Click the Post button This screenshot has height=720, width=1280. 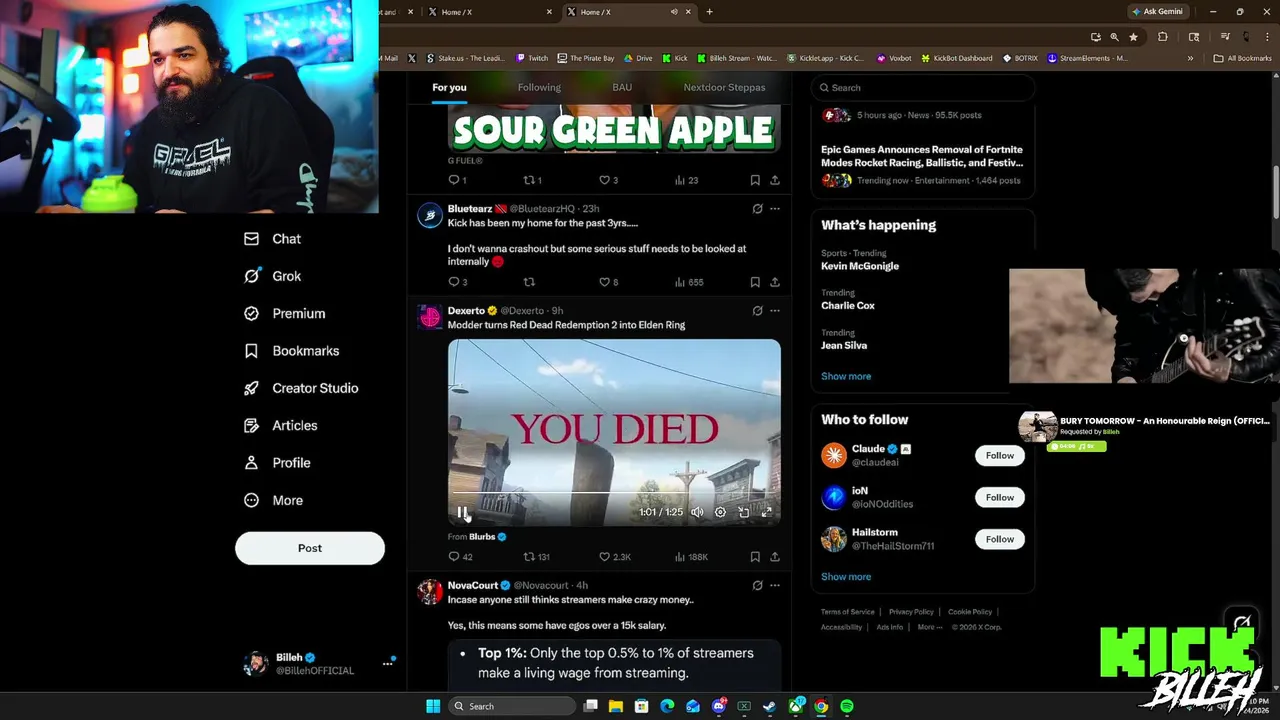click(310, 548)
